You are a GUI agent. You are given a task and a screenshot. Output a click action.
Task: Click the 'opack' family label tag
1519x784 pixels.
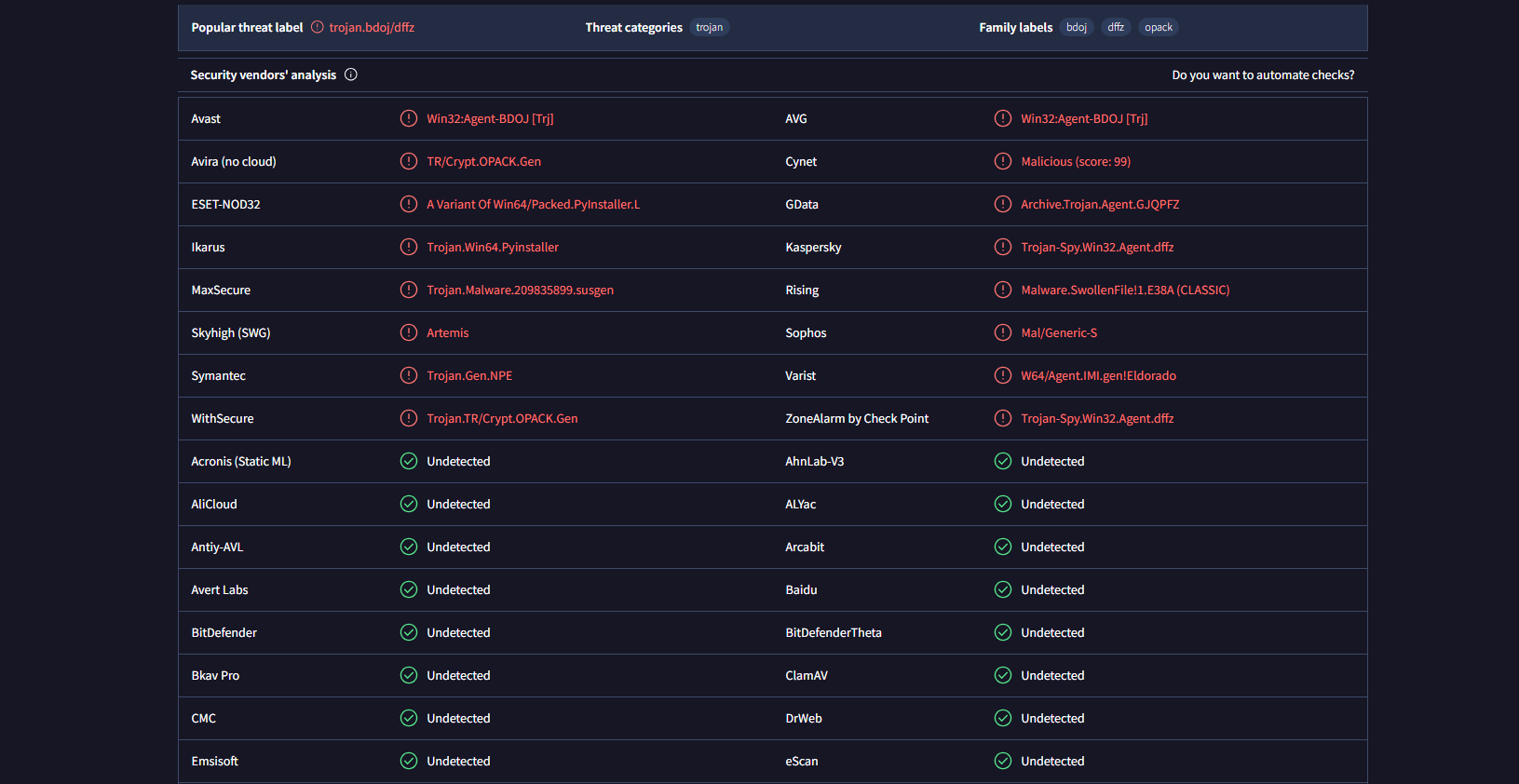click(1159, 27)
